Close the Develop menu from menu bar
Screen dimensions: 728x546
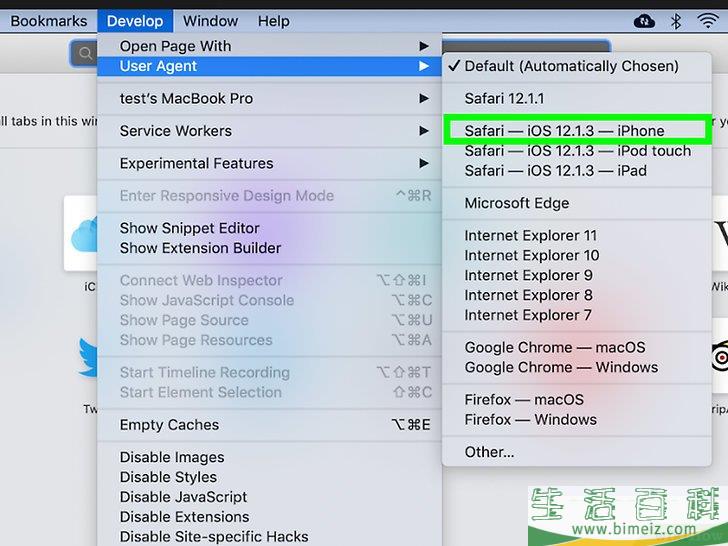(135, 21)
